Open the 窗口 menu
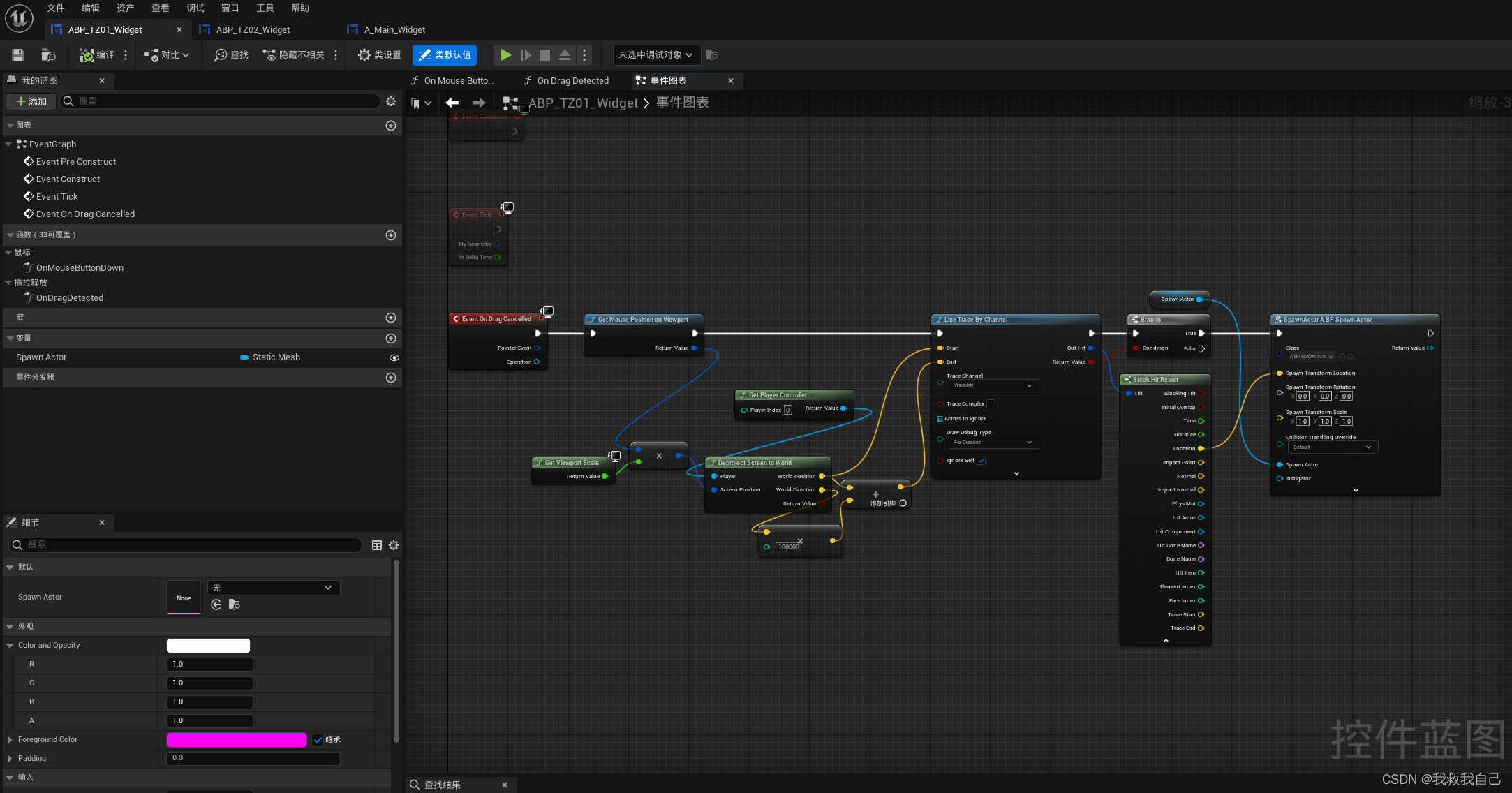 click(x=230, y=8)
